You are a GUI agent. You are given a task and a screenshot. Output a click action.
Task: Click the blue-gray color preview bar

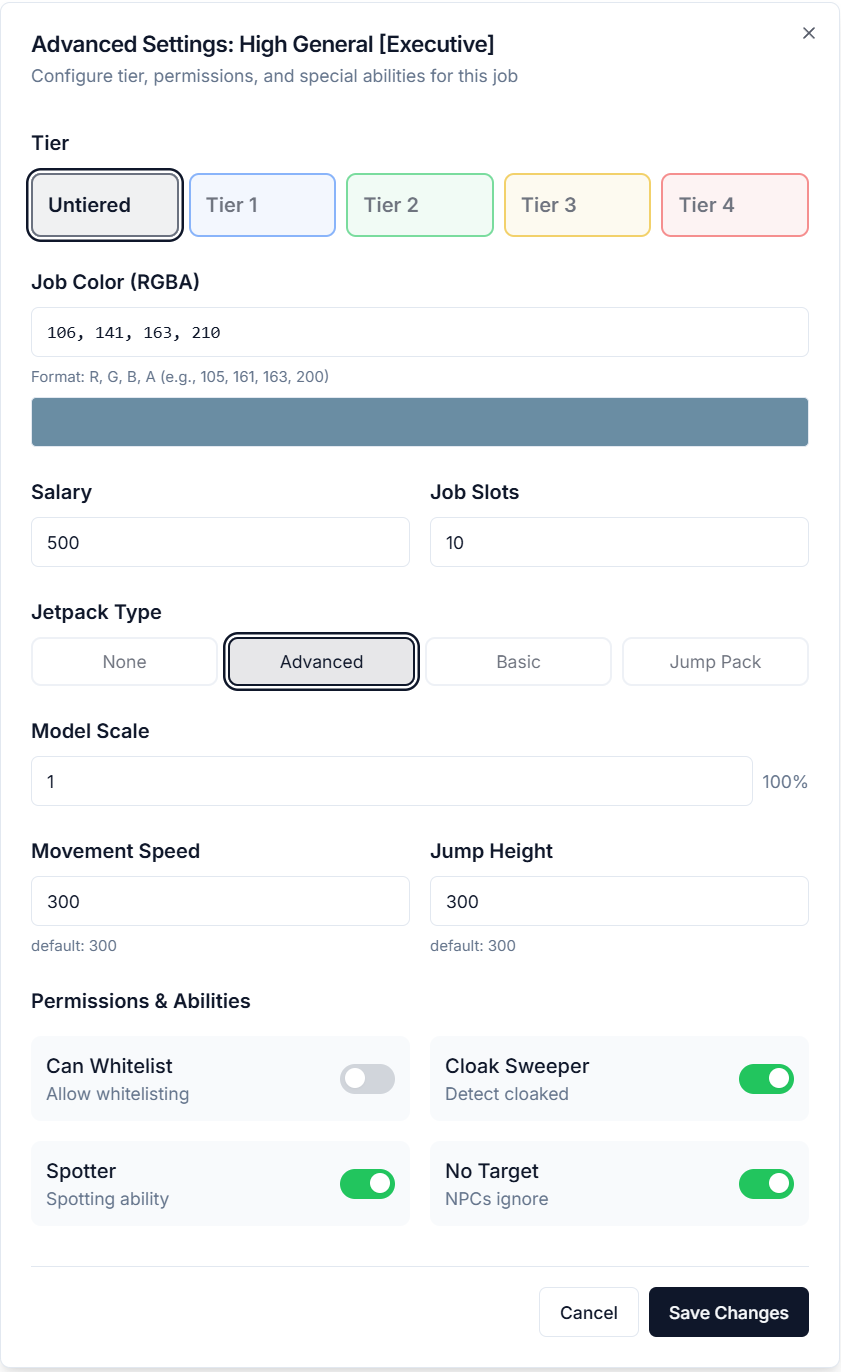(419, 422)
